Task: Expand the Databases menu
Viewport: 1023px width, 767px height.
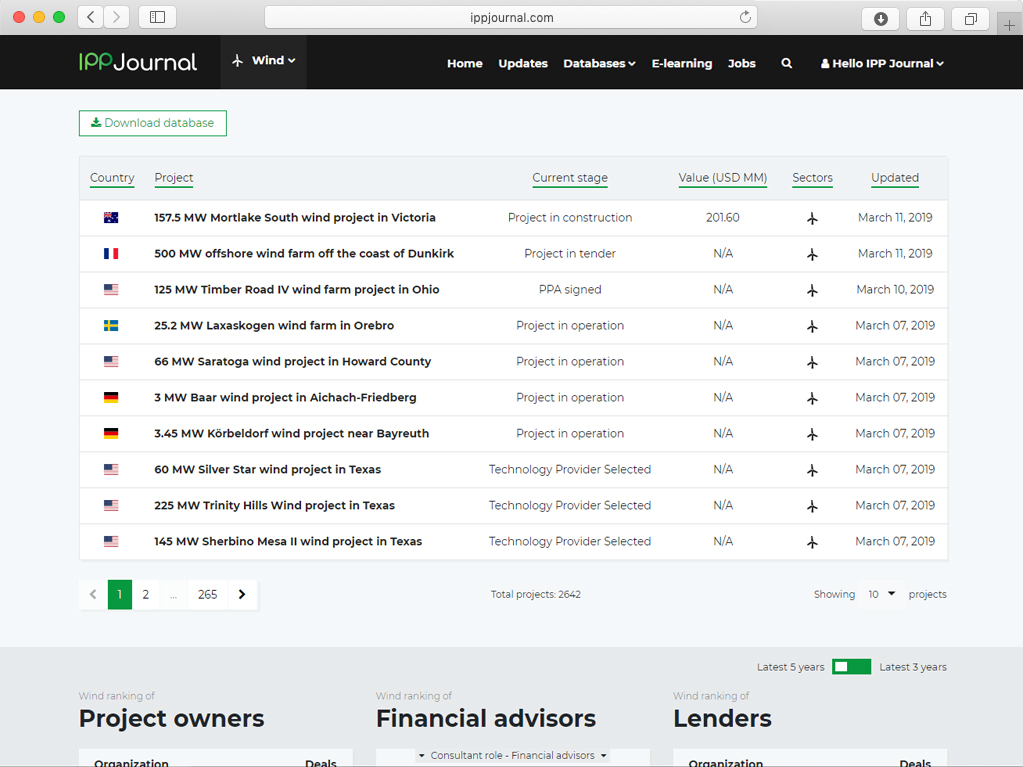Action: pos(599,63)
